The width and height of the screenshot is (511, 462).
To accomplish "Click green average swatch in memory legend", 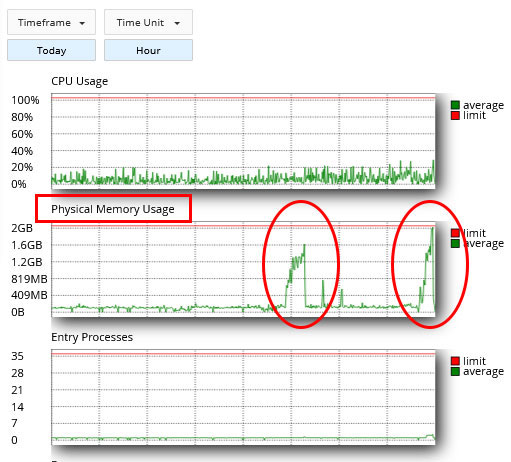I will [455, 243].
